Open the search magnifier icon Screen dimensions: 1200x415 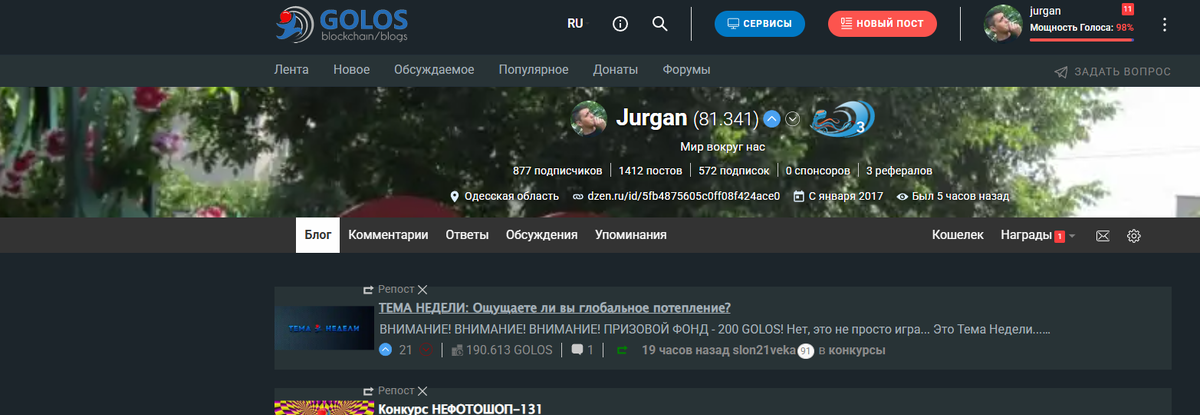[x=660, y=24]
